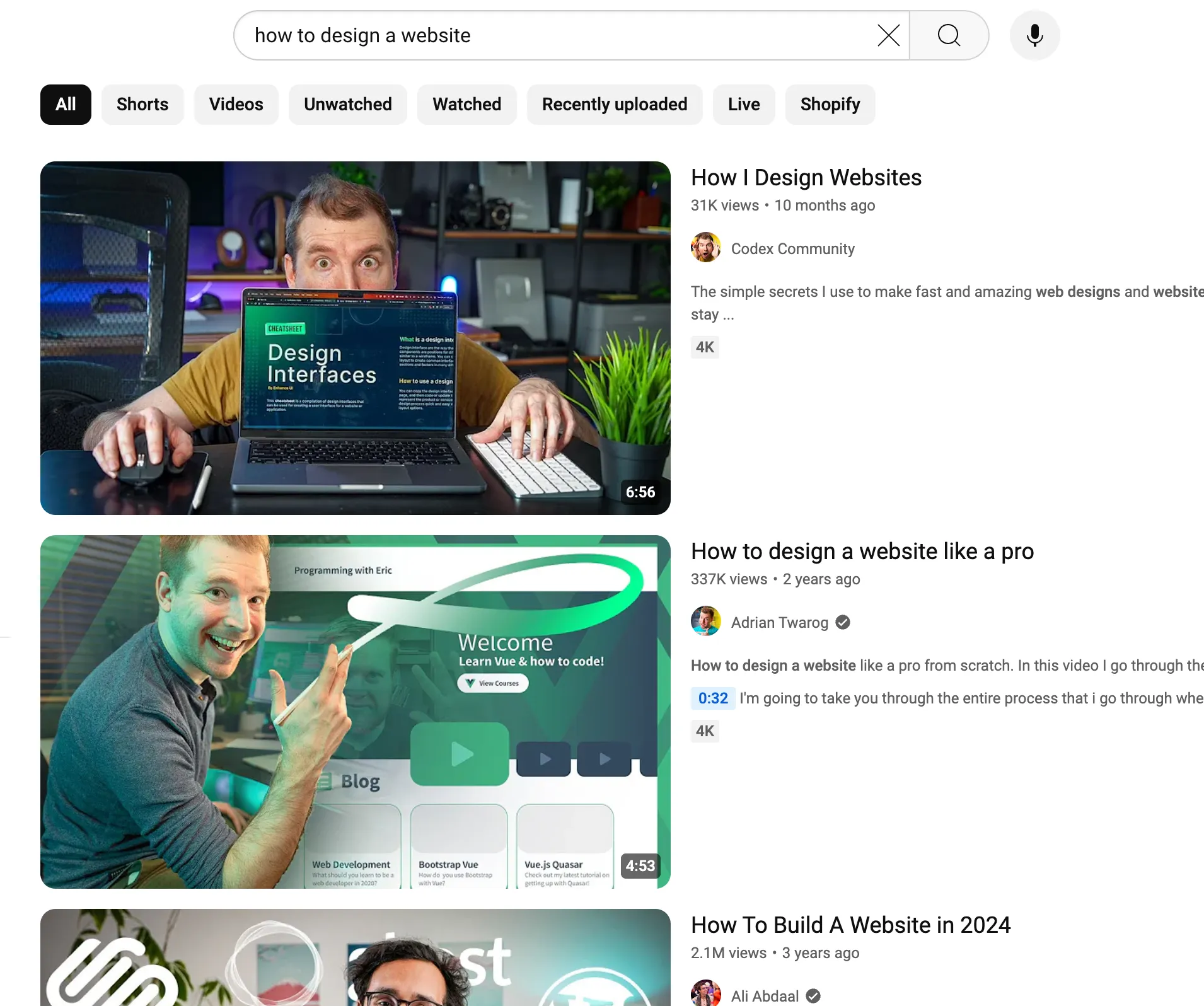Viewport: 1204px width, 1006px height.
Task: Open the How I Design Websites title
Action: pyautogui.click(x=806, y=178)
